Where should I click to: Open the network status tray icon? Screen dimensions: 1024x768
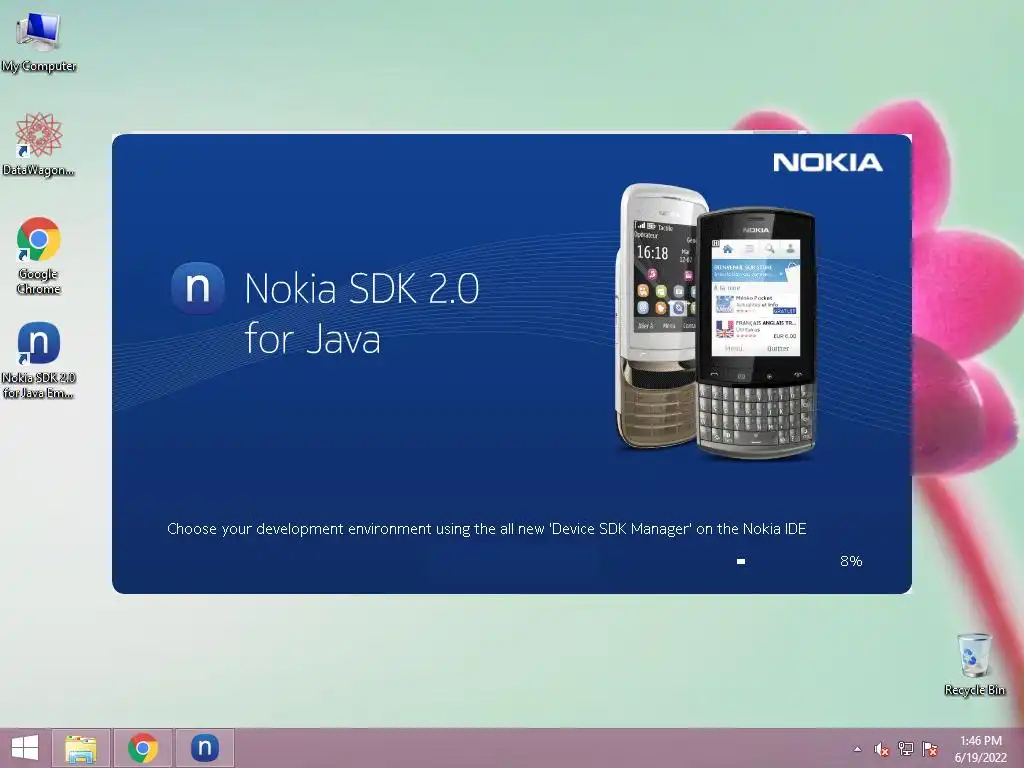(906, 749)
